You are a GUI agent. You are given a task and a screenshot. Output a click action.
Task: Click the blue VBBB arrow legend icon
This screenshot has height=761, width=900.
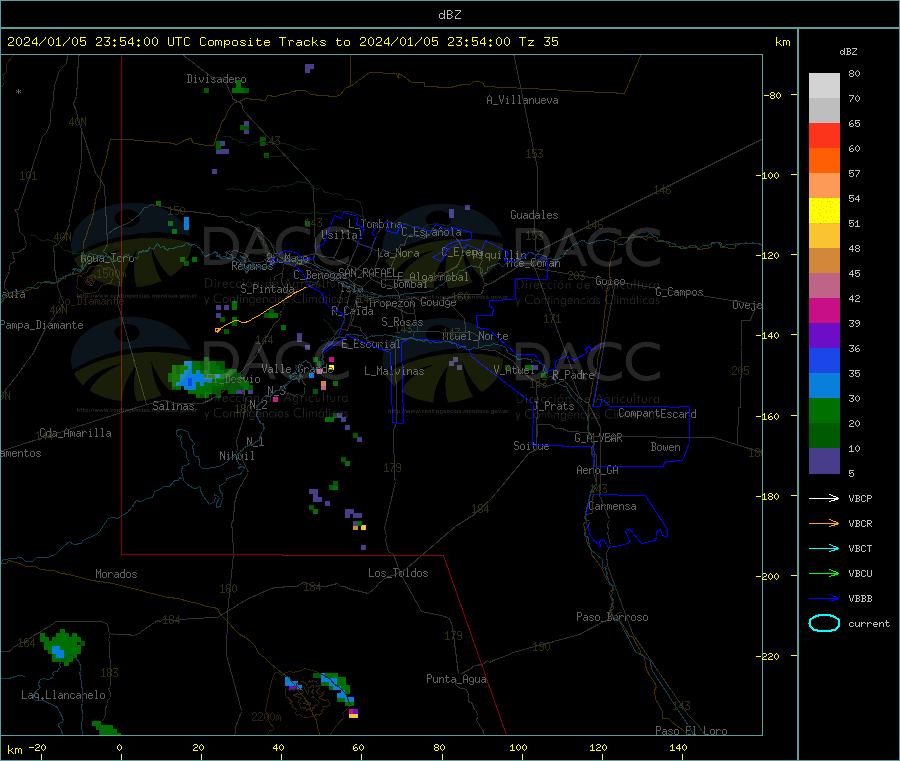click(x=824, y=599)
